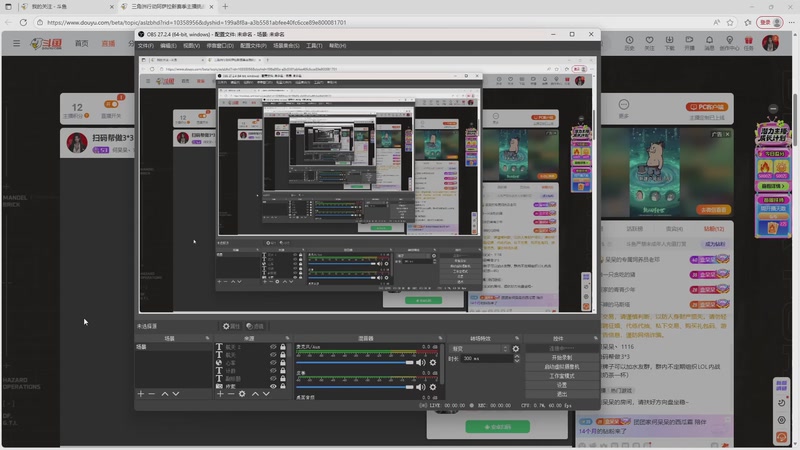Click the 属性 properties button above the docks
The height and width of the screenshot is (450, 800).
click(231, 326)
